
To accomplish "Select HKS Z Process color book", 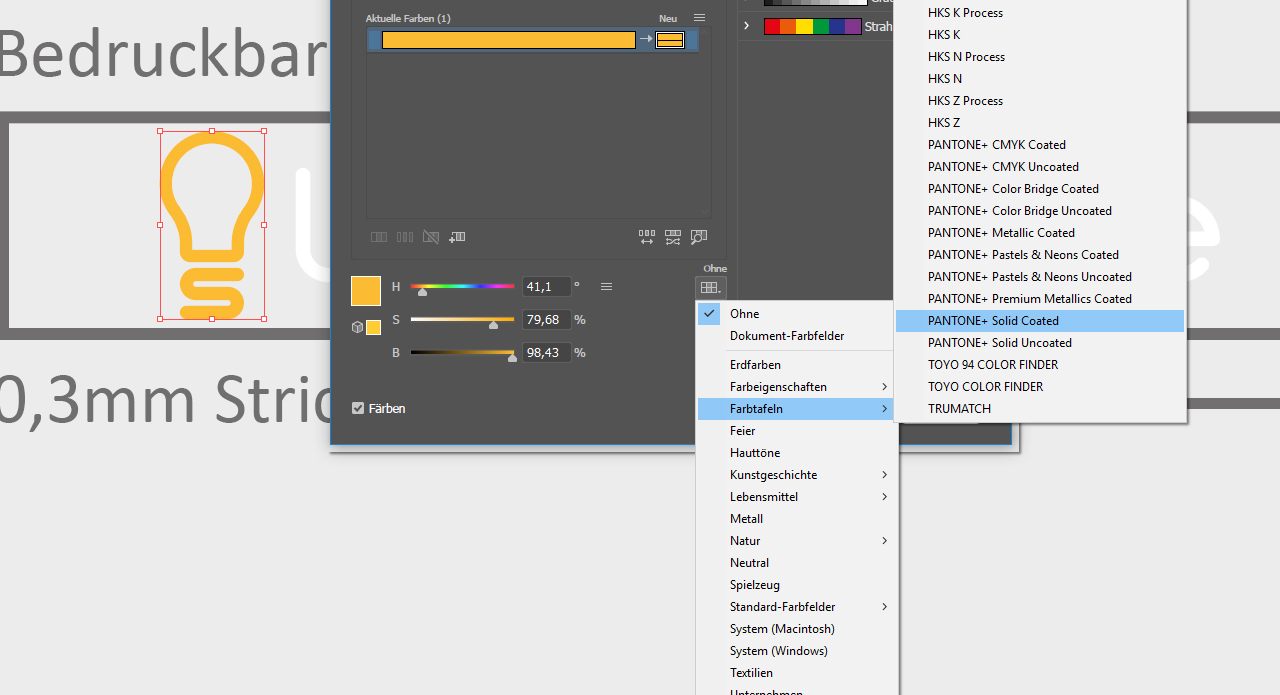I will coord(1040,101).
